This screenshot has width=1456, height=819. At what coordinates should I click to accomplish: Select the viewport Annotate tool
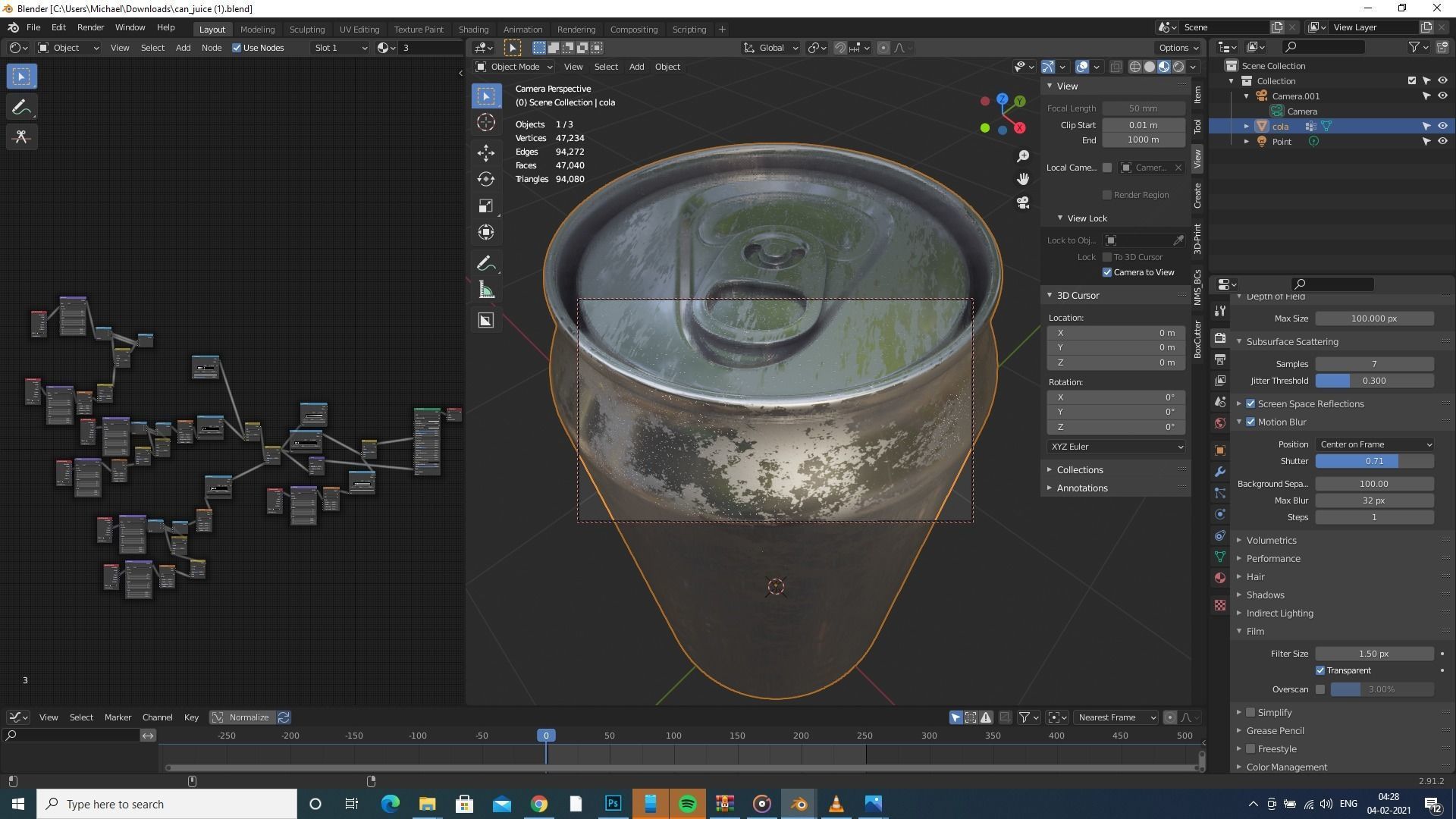(x=486, y=264)
